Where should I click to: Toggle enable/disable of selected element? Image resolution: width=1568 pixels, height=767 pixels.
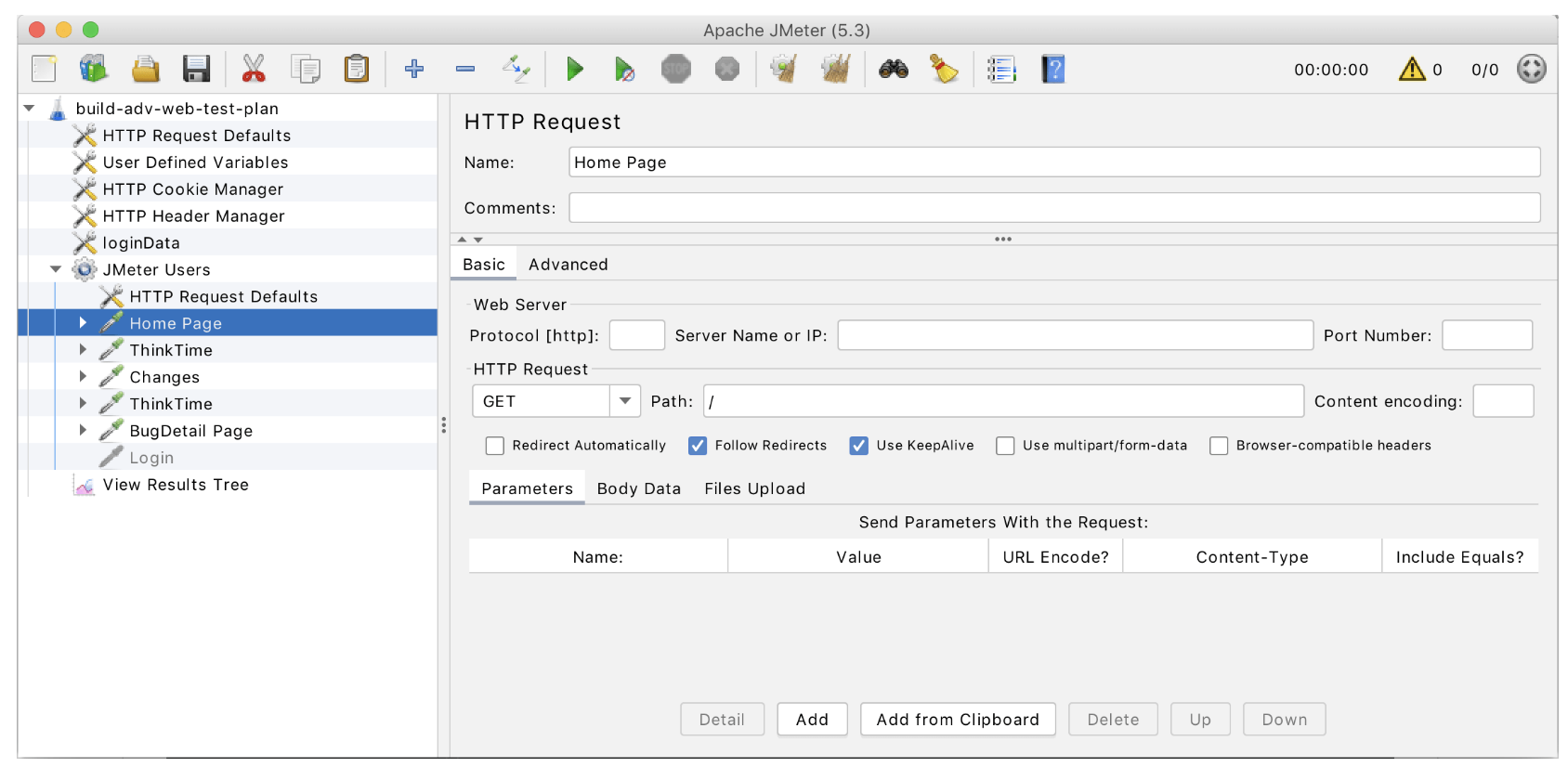(x=516, y=69)
